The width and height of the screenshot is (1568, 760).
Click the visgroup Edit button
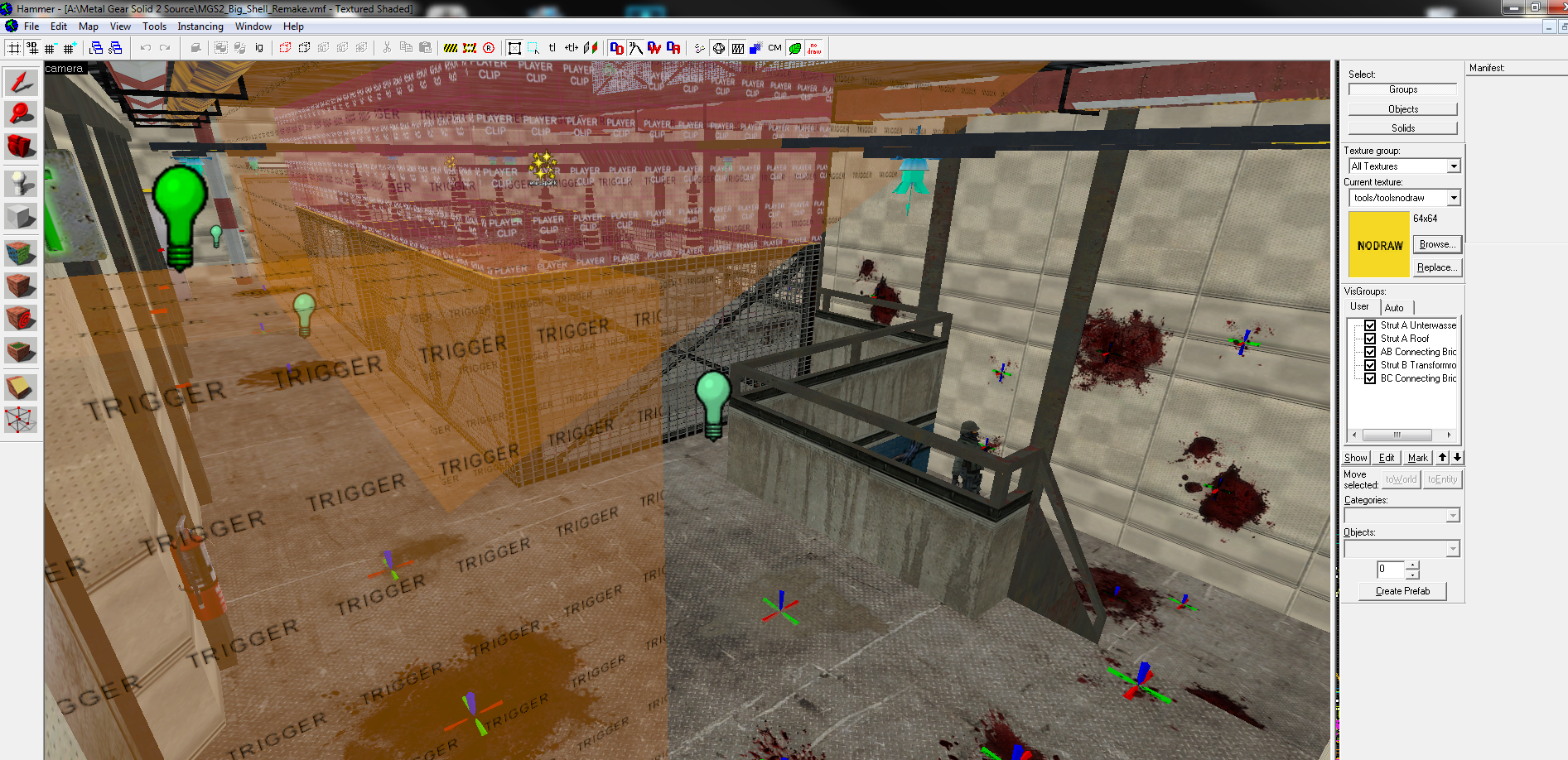pos(1386,458)
